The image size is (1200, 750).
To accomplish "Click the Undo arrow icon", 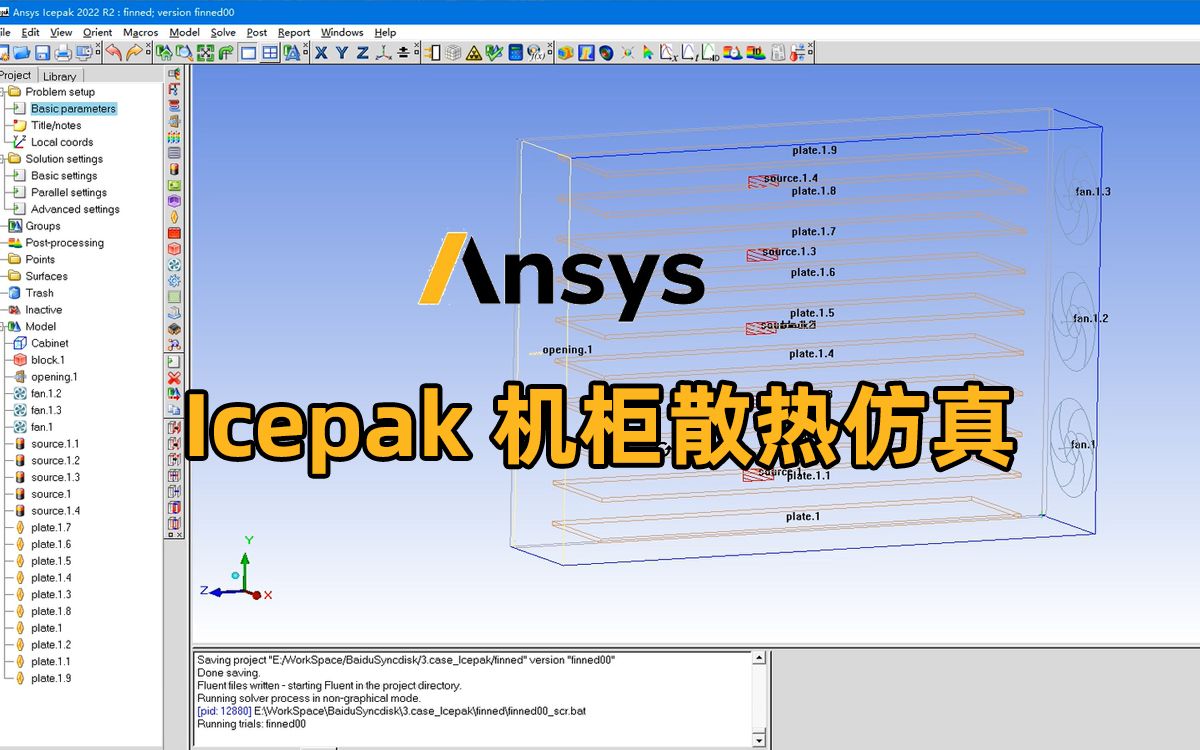I will (114, 52).
